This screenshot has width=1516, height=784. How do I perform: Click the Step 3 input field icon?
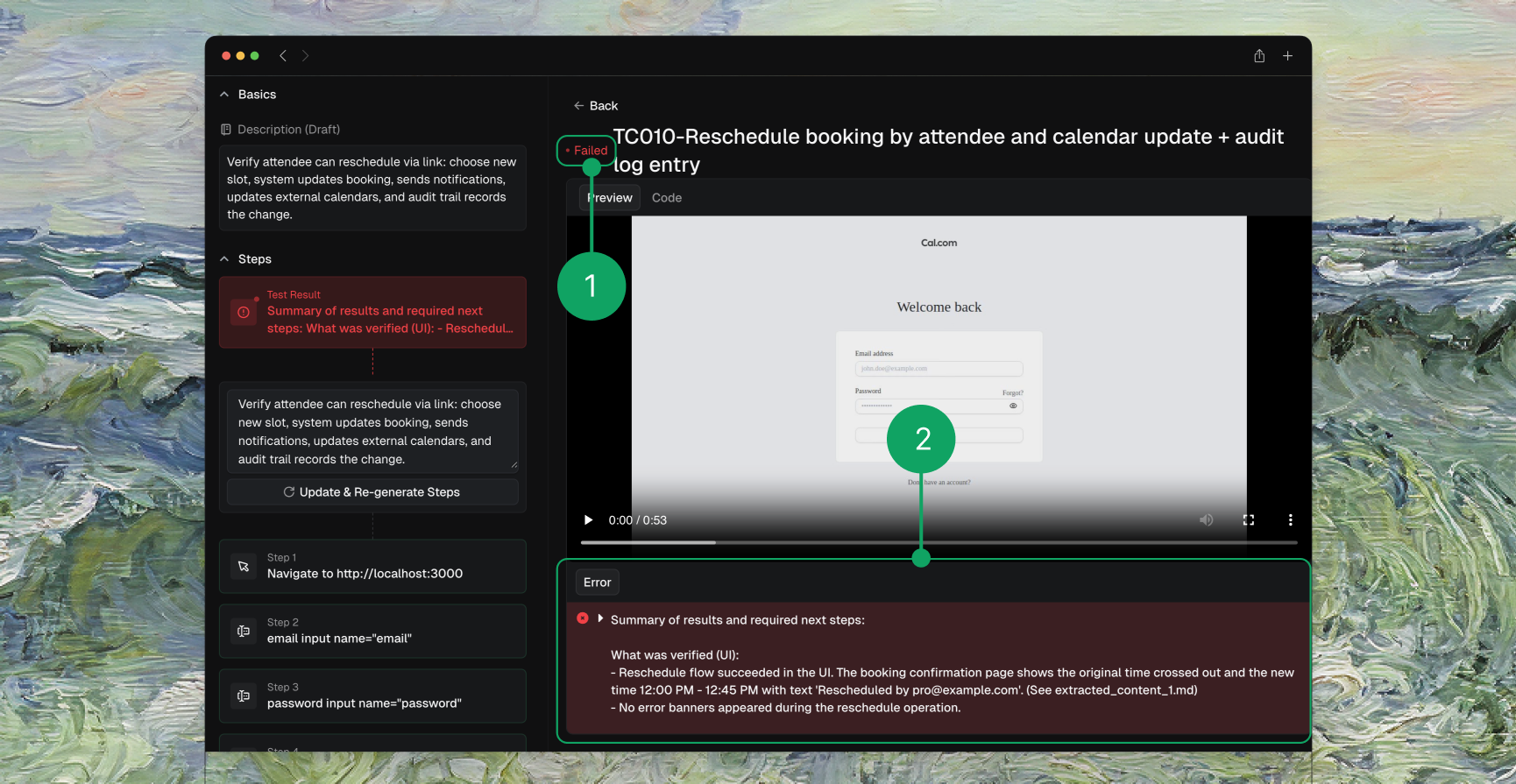(244, 696)
